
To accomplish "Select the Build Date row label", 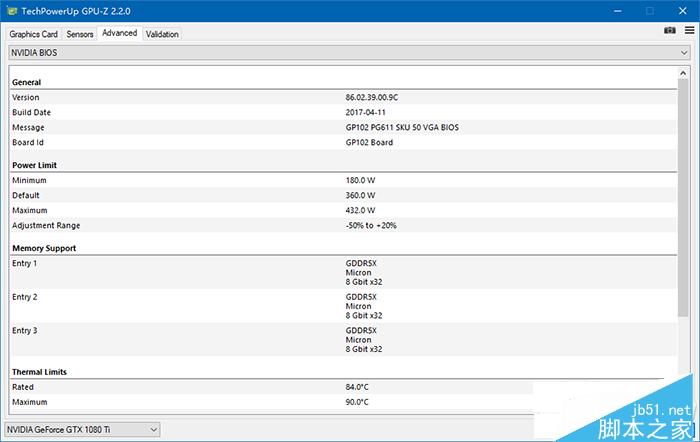I will (x=31, y=113).
